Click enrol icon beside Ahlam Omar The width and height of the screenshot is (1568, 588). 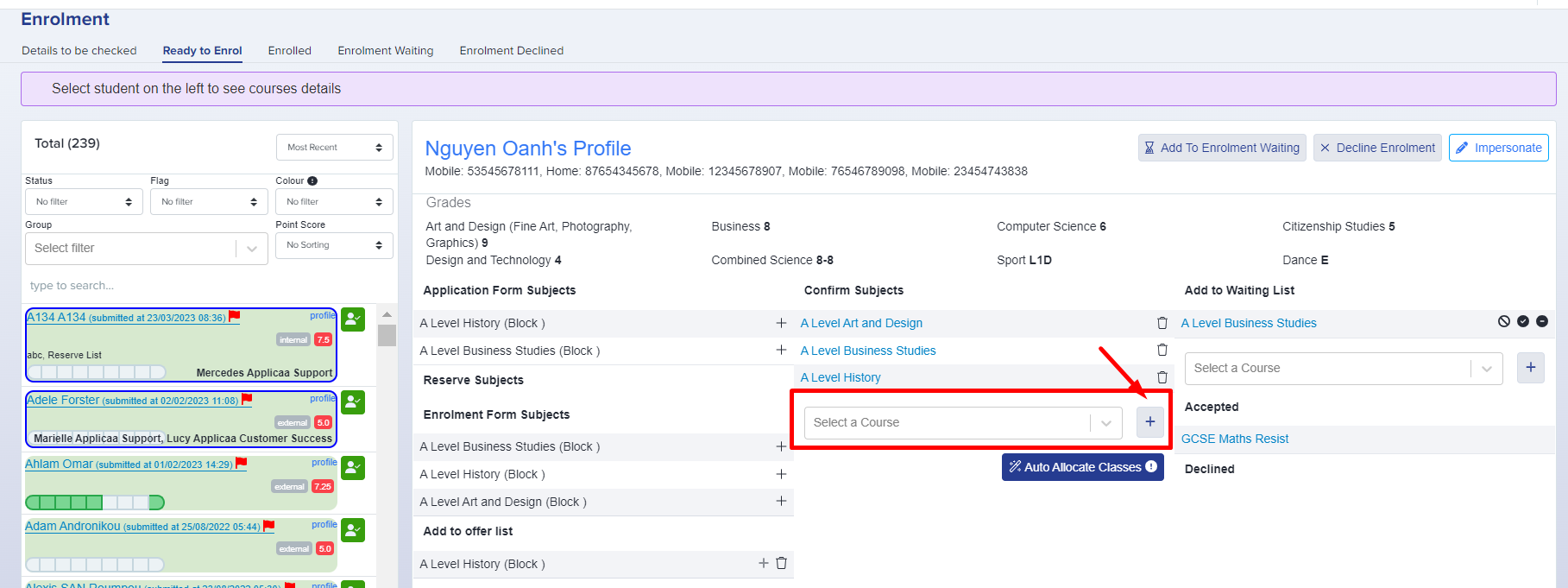click(x=353, y=468)
